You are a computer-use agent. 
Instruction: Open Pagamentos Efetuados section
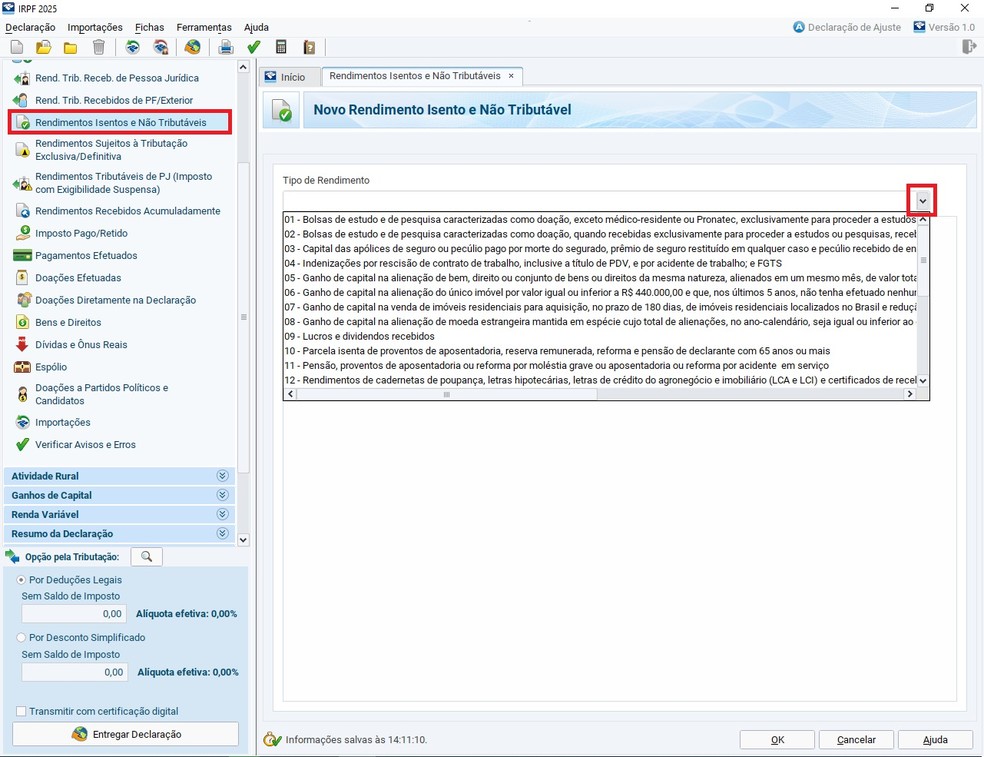[x=85, y=255]
